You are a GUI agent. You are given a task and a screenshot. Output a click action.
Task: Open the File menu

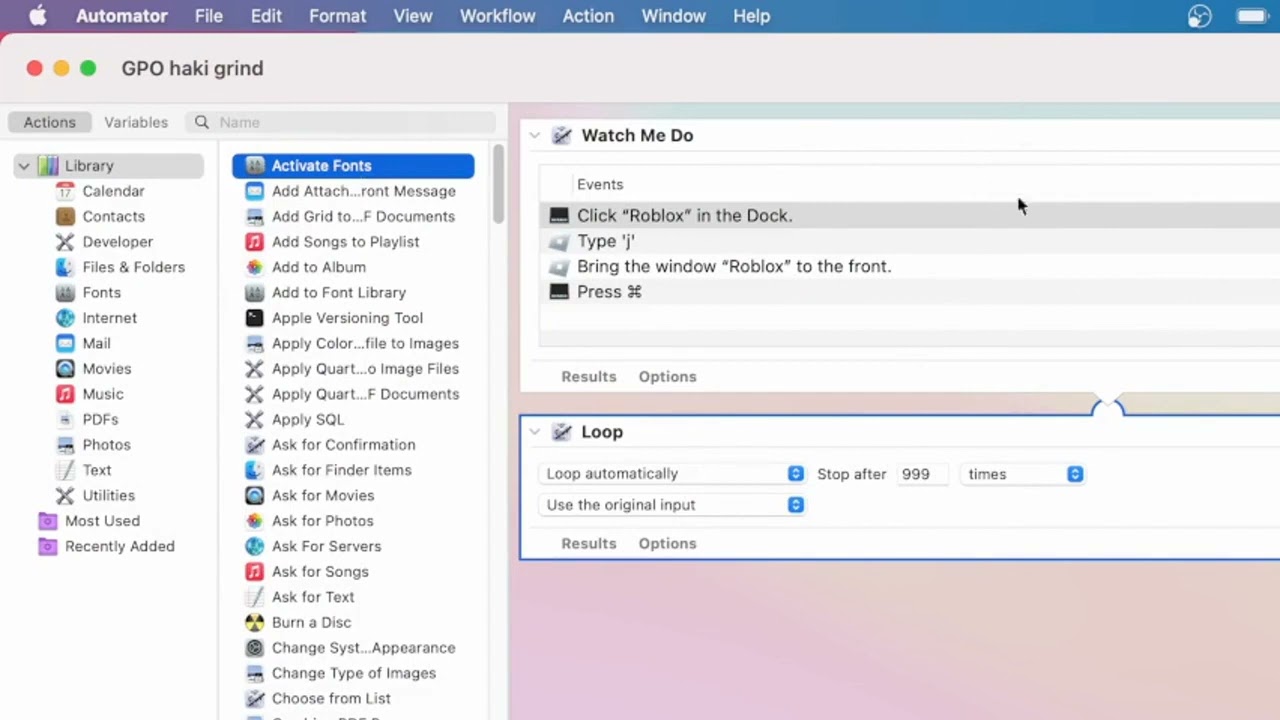(208, 16)
